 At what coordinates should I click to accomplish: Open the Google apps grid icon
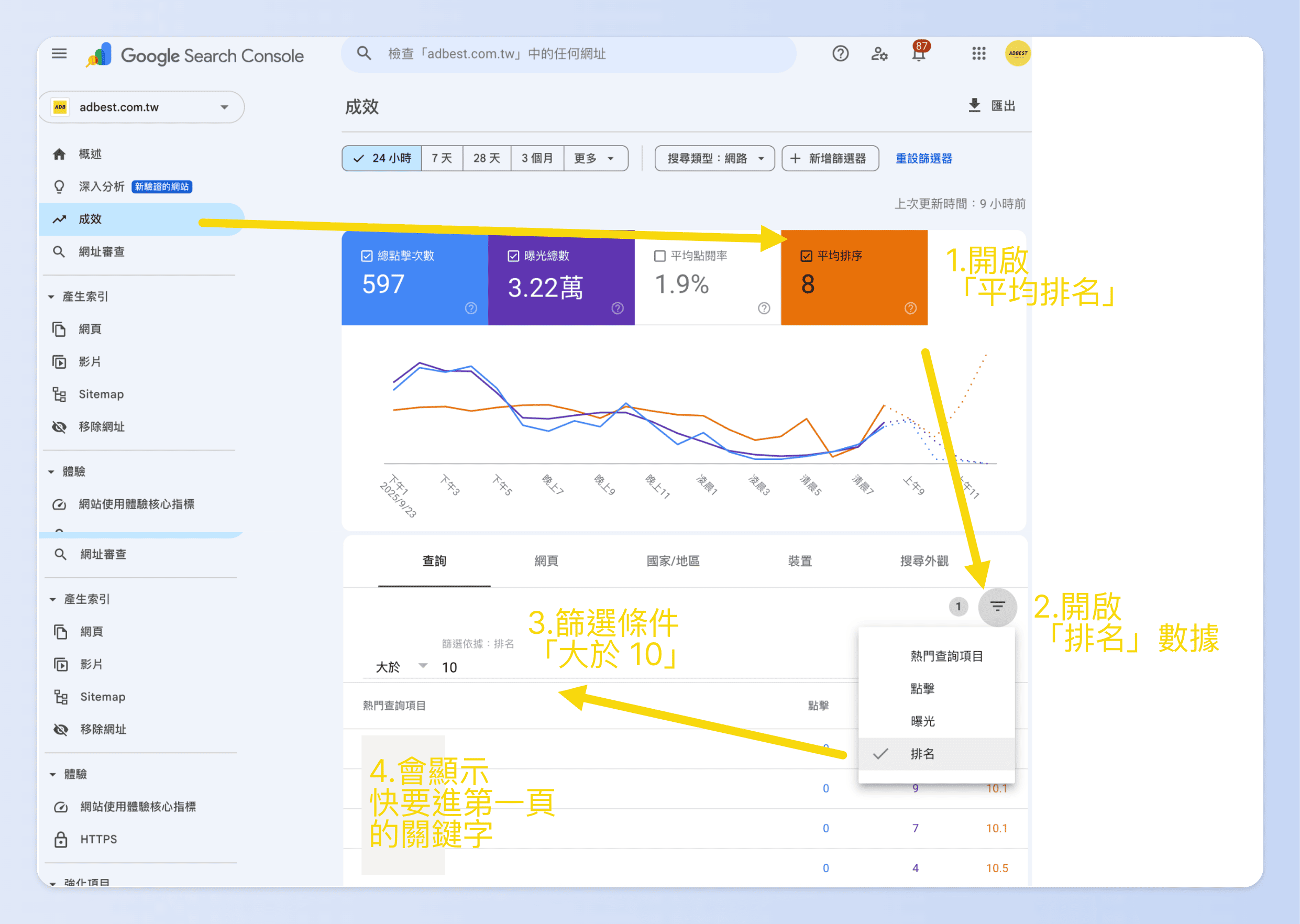pyautogui.click(x=977, y=54)
